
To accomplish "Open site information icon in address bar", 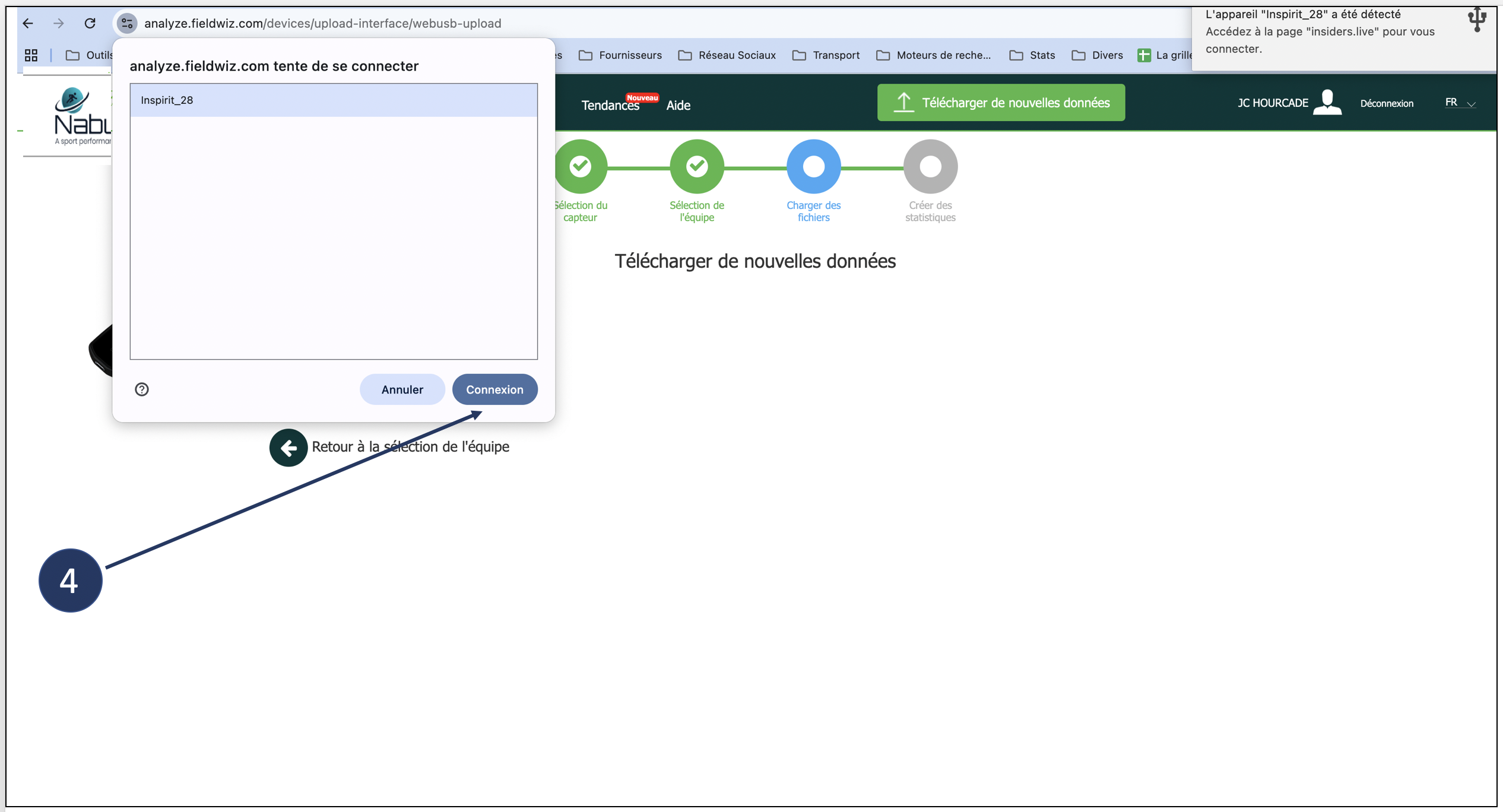I will tap(127, 23).
